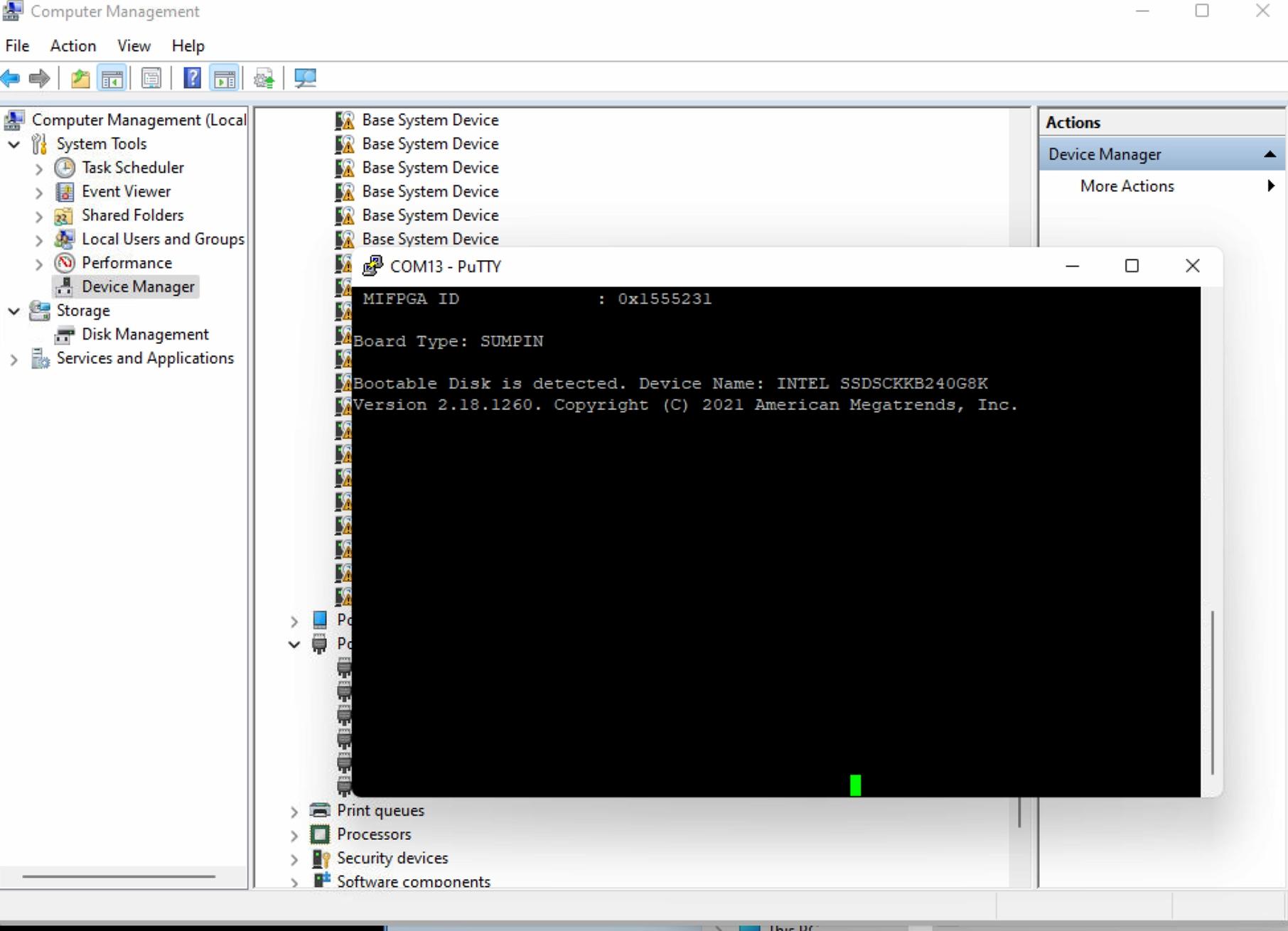Open the More Actions submenu arrow
1288x931 pixels.
tap(1271, 186)
